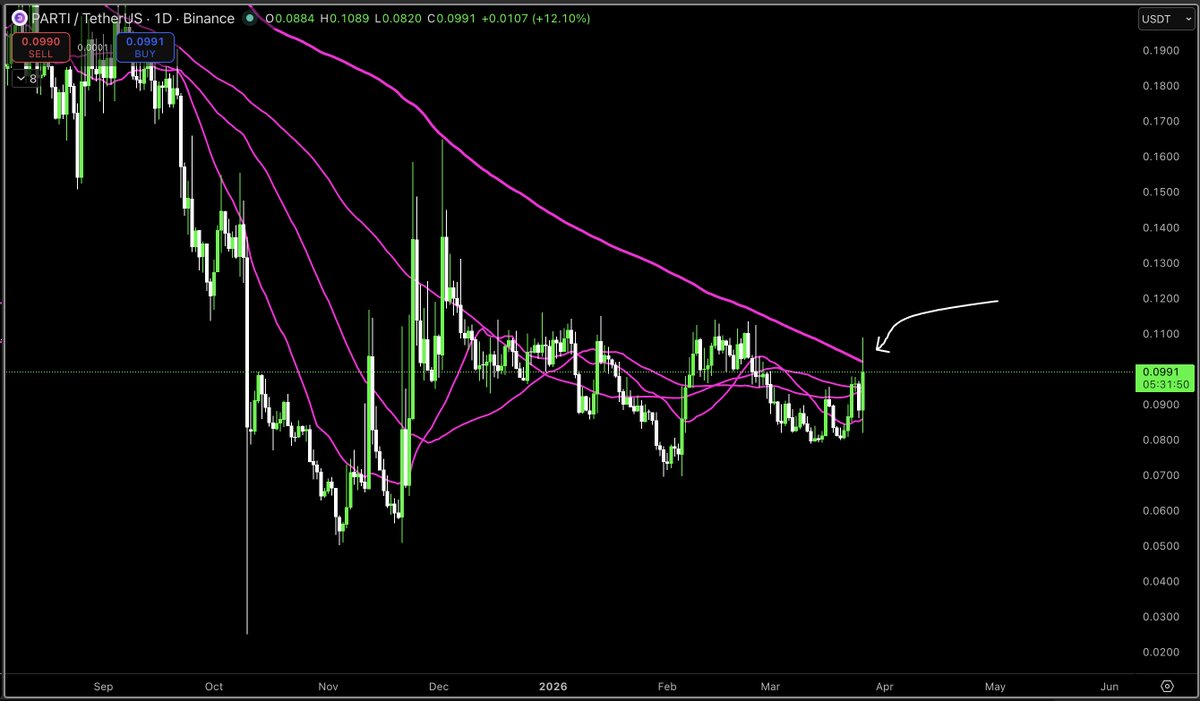Click the Feb date on time axis
Viewport: 1200px width, 701px height.
(x=669, y=687)
